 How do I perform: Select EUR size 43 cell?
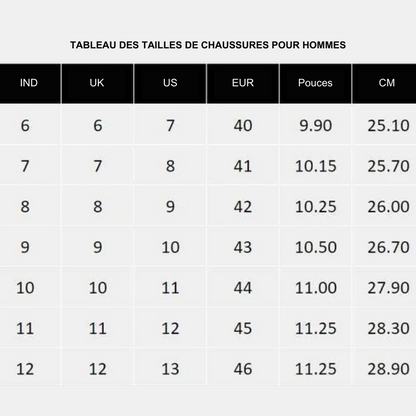pyautogui.click(x=243, y=247)
